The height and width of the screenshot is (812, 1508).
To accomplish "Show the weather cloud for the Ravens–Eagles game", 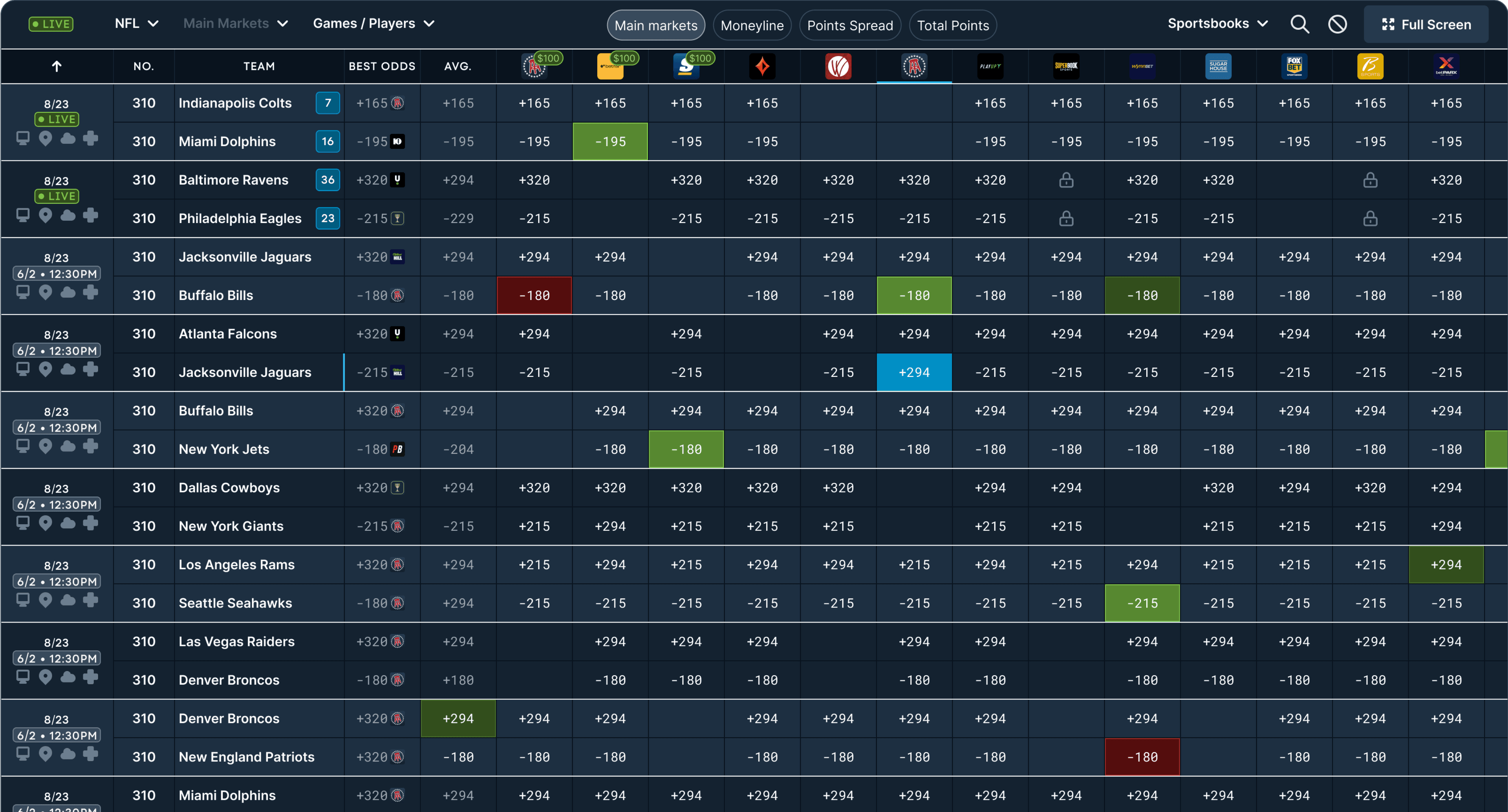I will (68, 216).
